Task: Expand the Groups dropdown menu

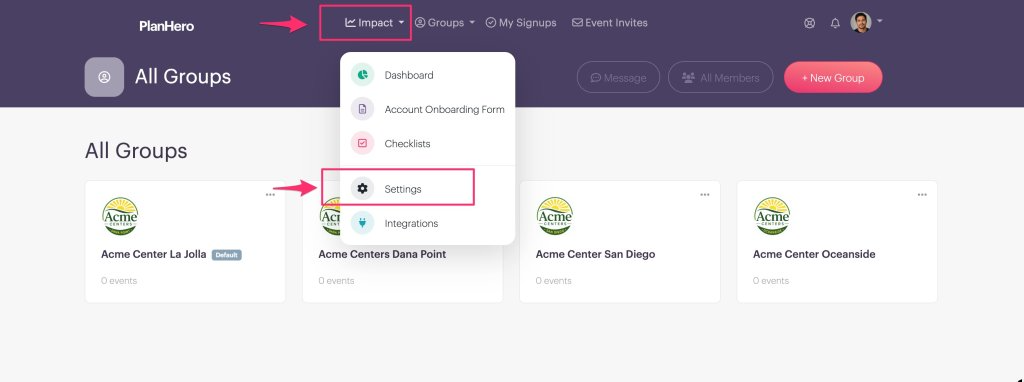Action: (x=445, y=22)
